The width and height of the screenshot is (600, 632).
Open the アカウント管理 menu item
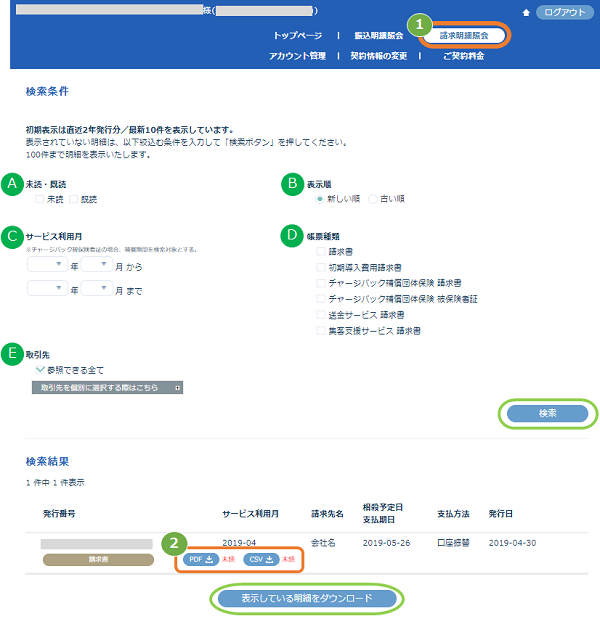click(297, 56)
